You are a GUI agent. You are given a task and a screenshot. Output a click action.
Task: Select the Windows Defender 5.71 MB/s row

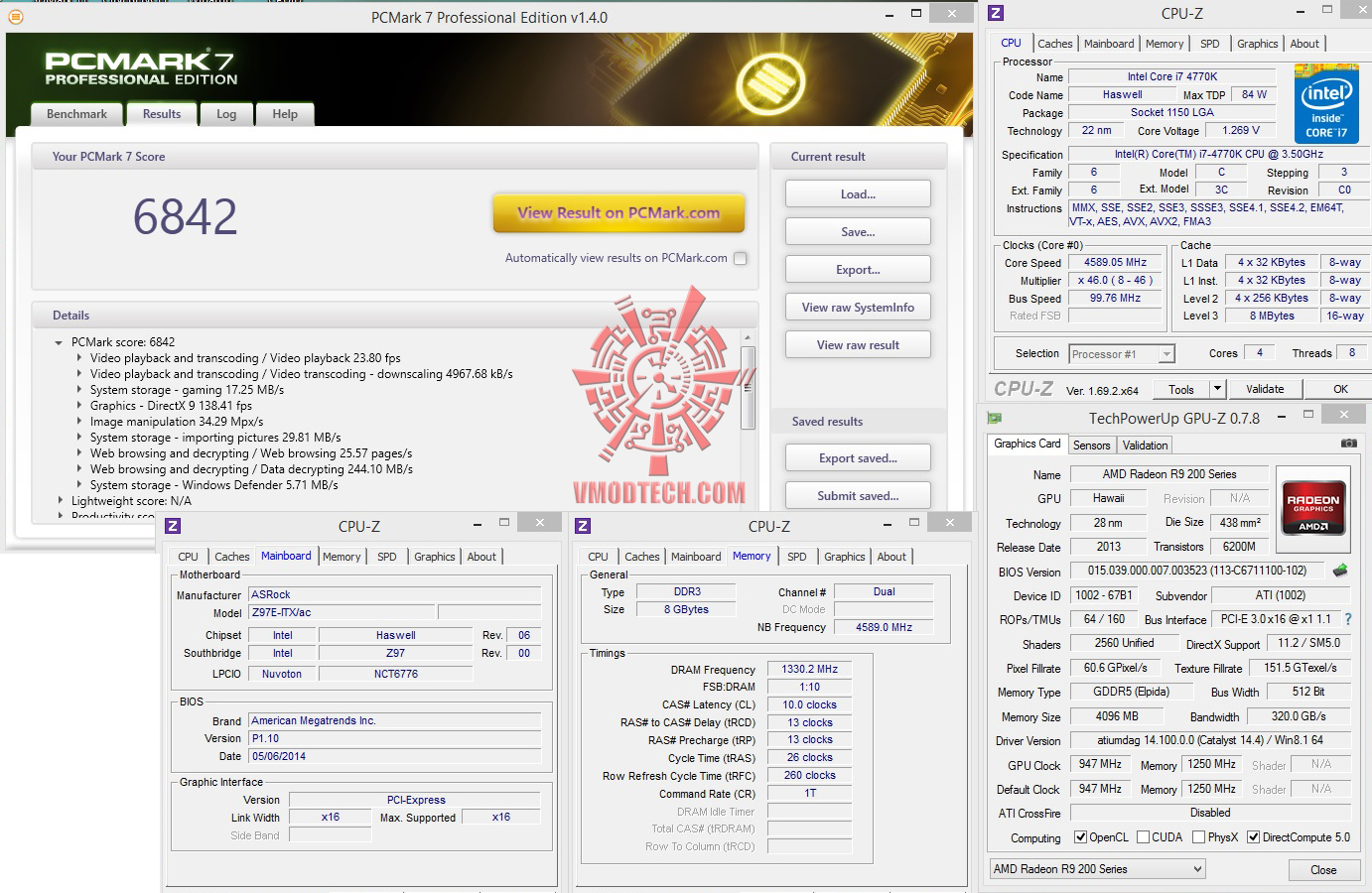(x=214, y=485)
